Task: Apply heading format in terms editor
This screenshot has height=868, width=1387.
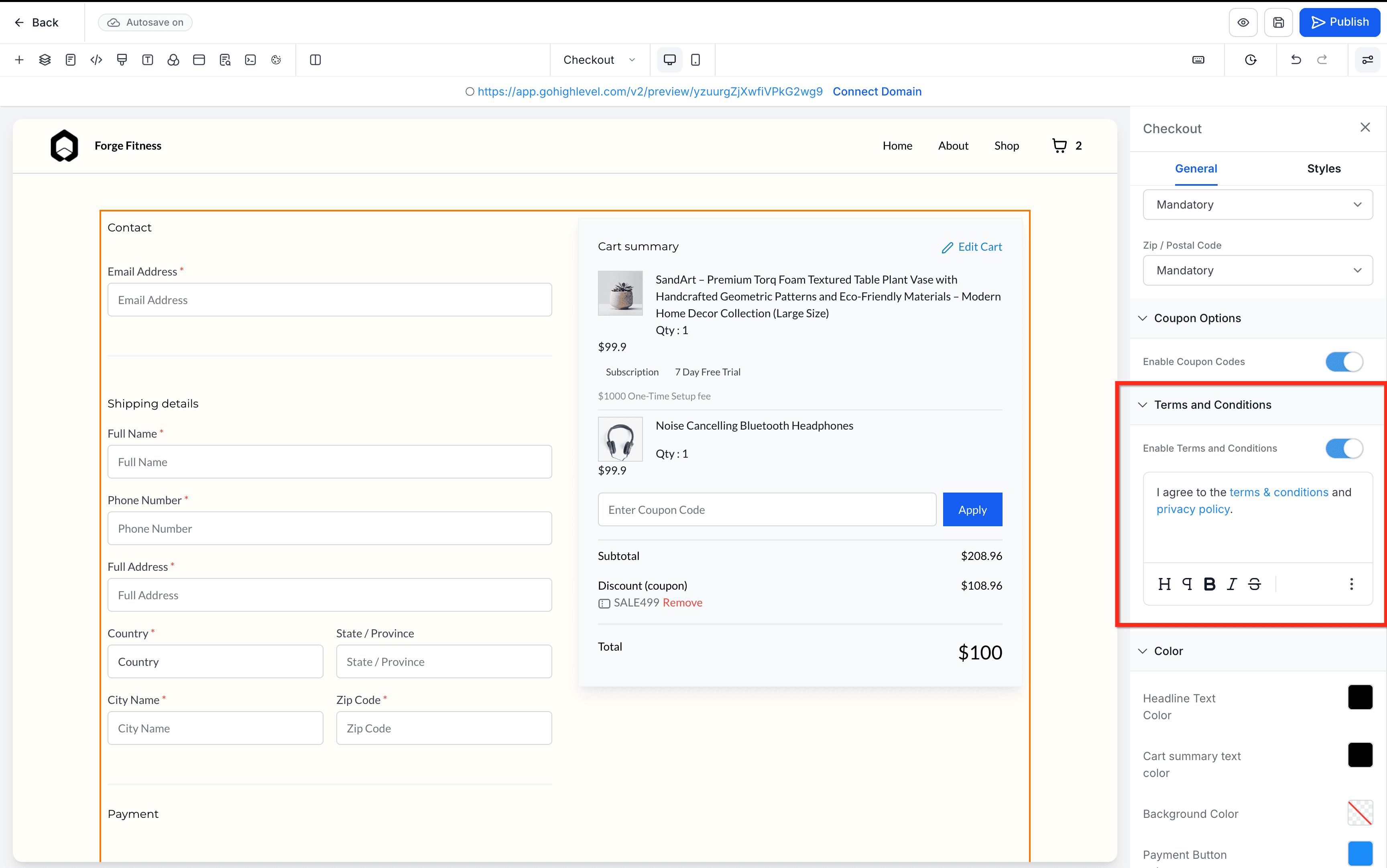Action: click(x=1164, y=584)
